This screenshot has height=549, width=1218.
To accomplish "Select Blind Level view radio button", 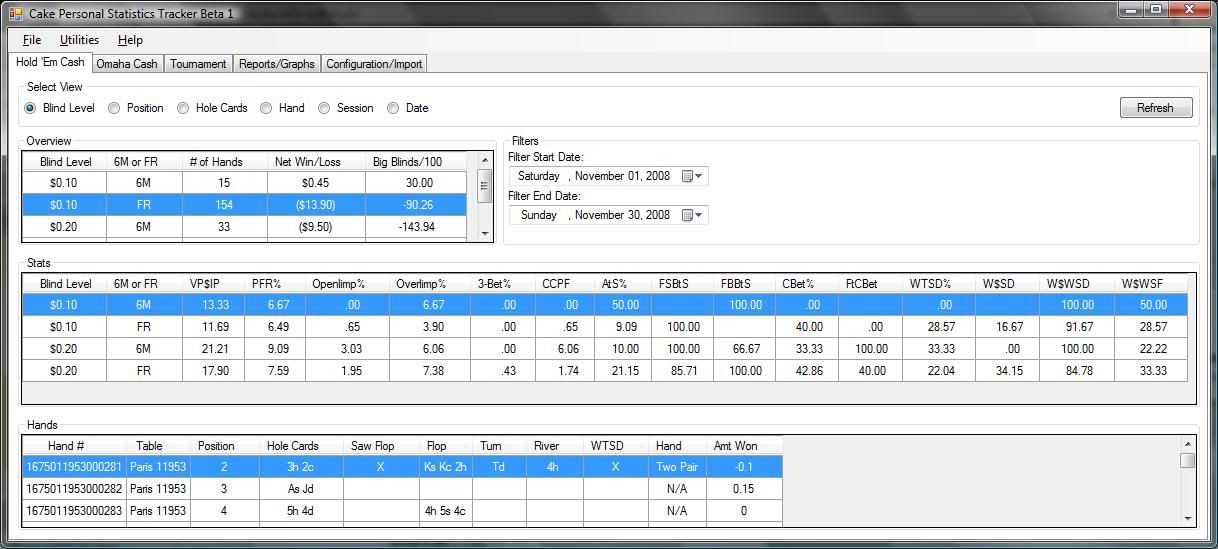I will pyautogui.click(x=30, y=108).
